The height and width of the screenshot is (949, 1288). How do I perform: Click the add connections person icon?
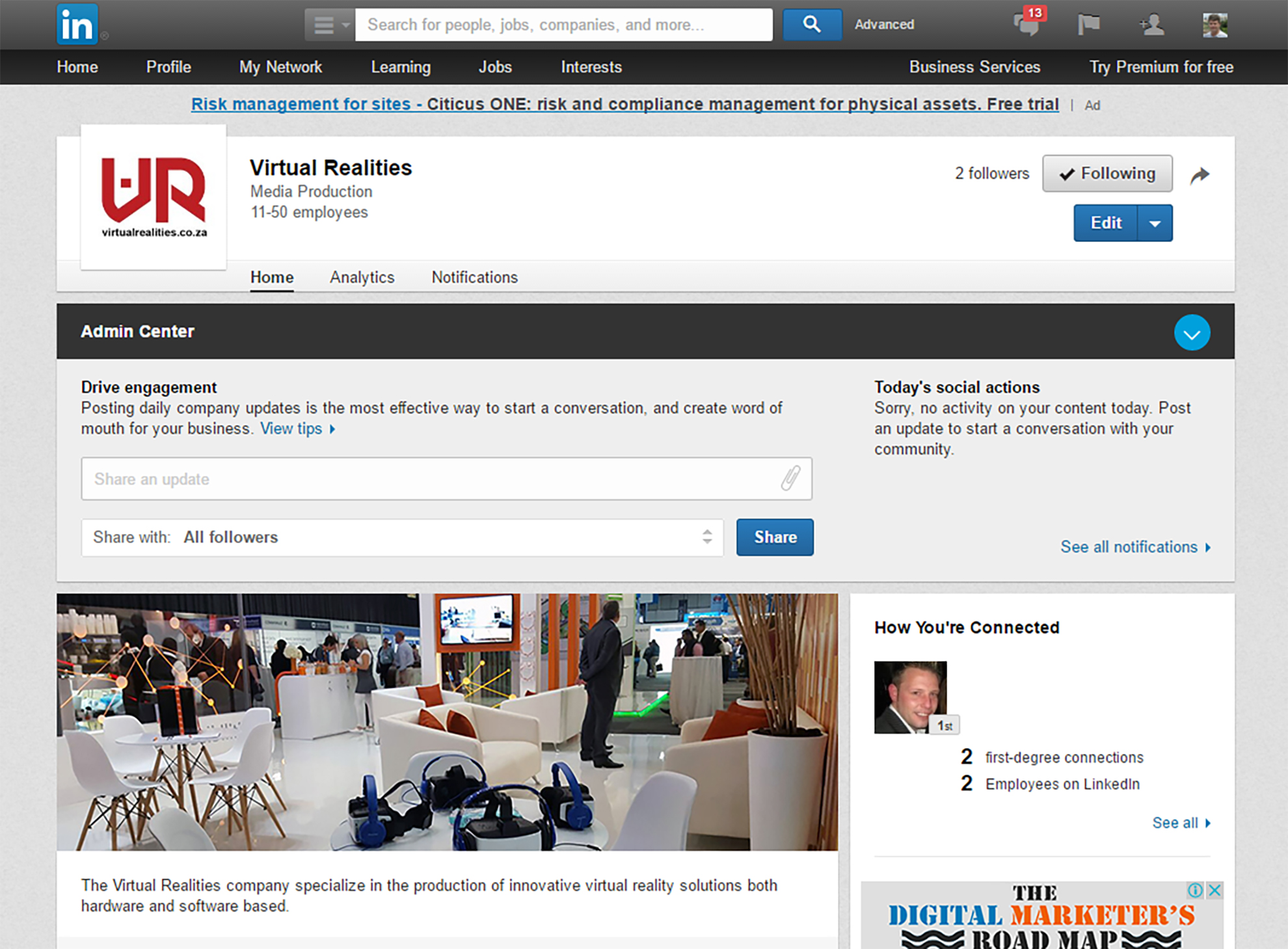[1151, 25]
